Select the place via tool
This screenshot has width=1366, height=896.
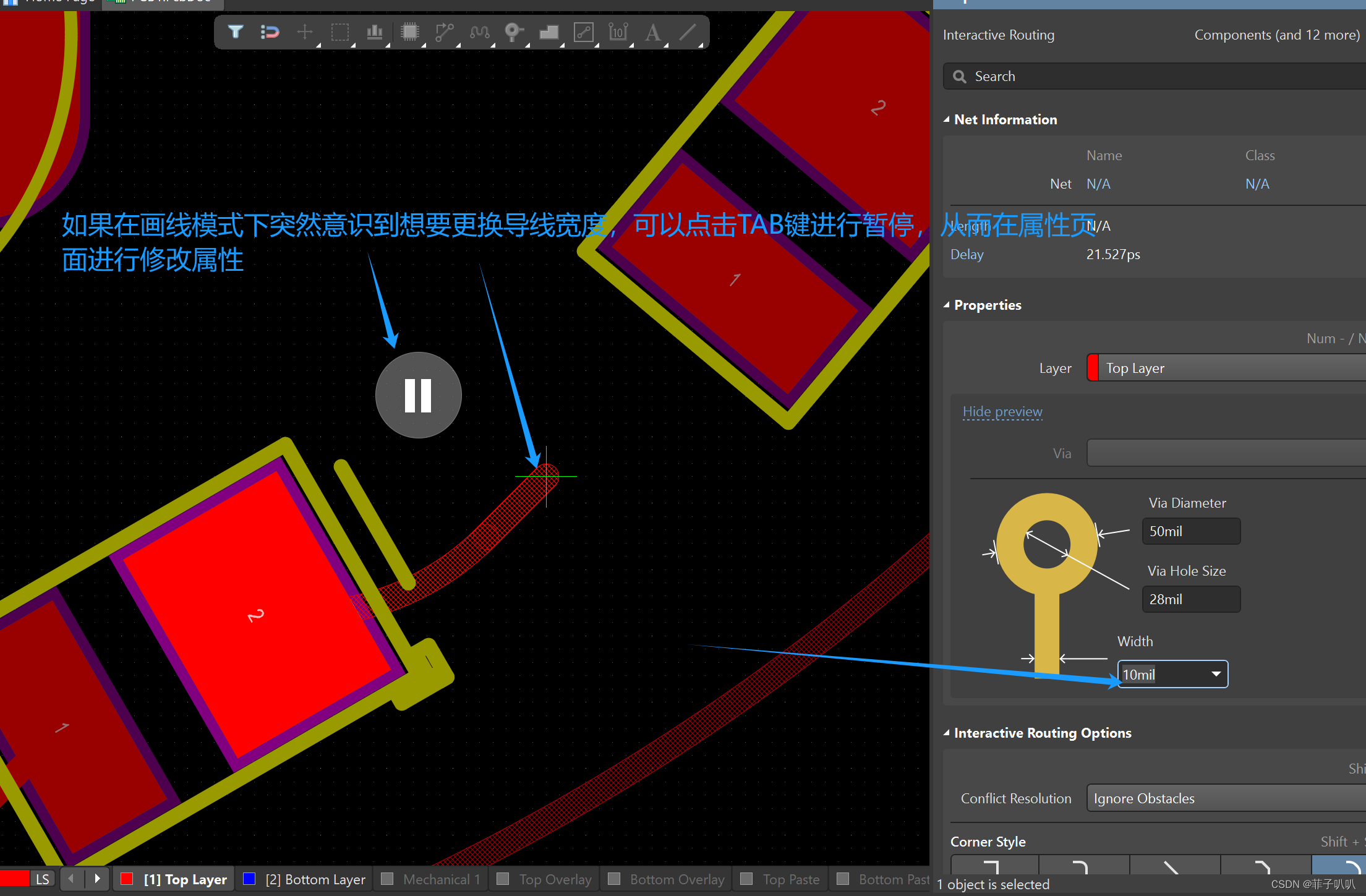[x=513, y=32]
